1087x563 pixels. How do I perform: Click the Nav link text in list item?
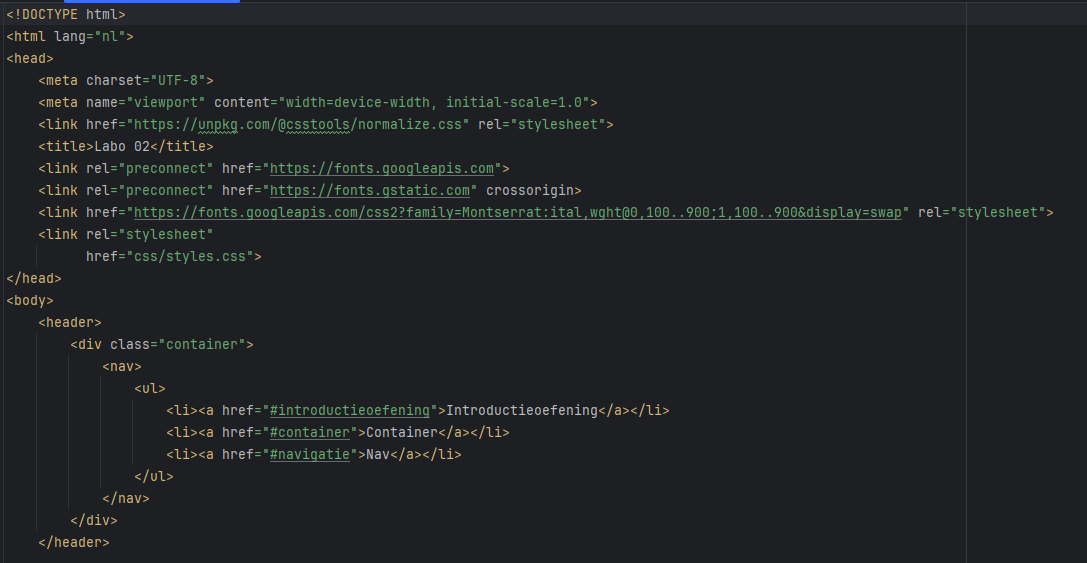[378, 455]
